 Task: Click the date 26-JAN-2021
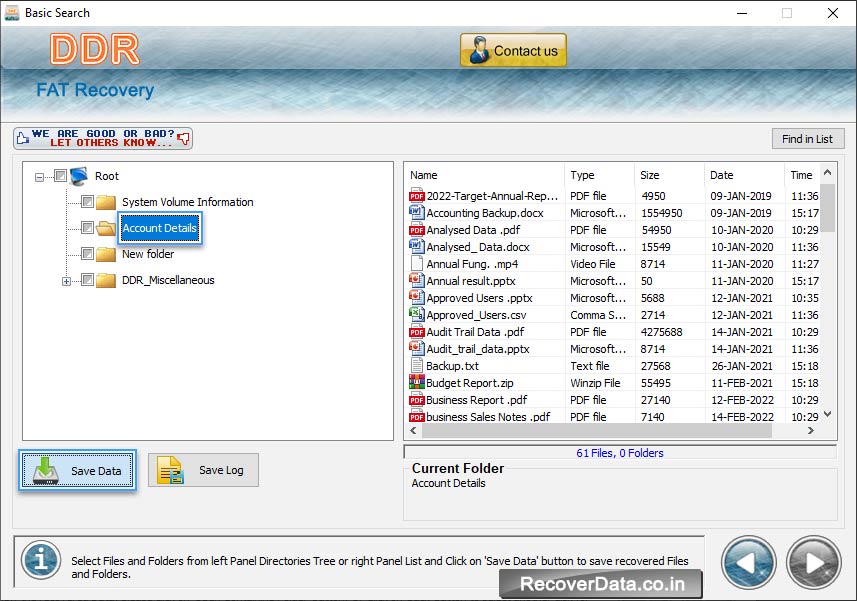point(742,366)
